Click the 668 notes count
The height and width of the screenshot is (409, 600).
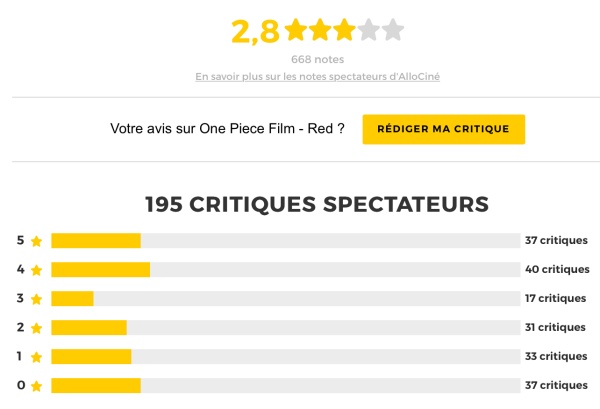pos(317,59)
